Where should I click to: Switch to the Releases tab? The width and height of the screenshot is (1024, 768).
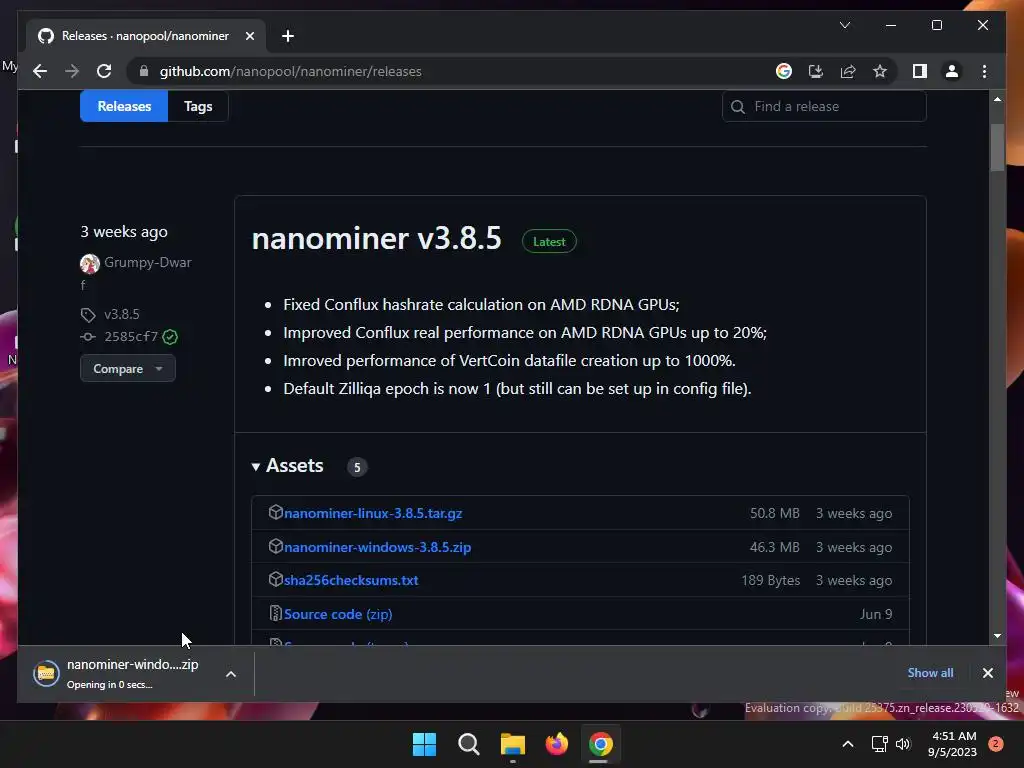[x=124, y=106]
